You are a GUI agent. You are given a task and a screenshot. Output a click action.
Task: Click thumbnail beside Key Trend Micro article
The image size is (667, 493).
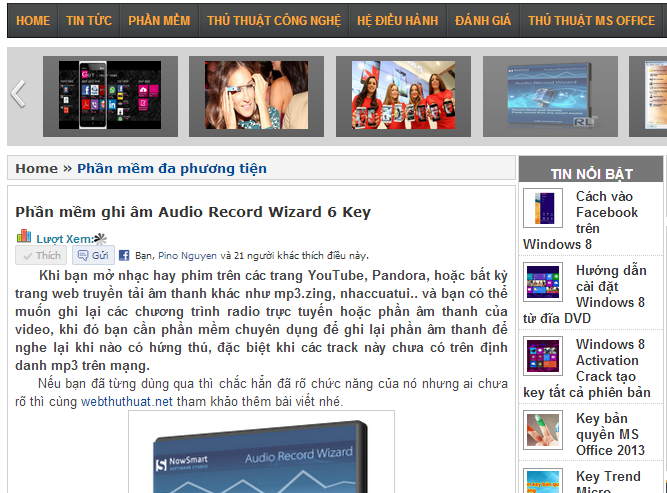tap(543, 481)
